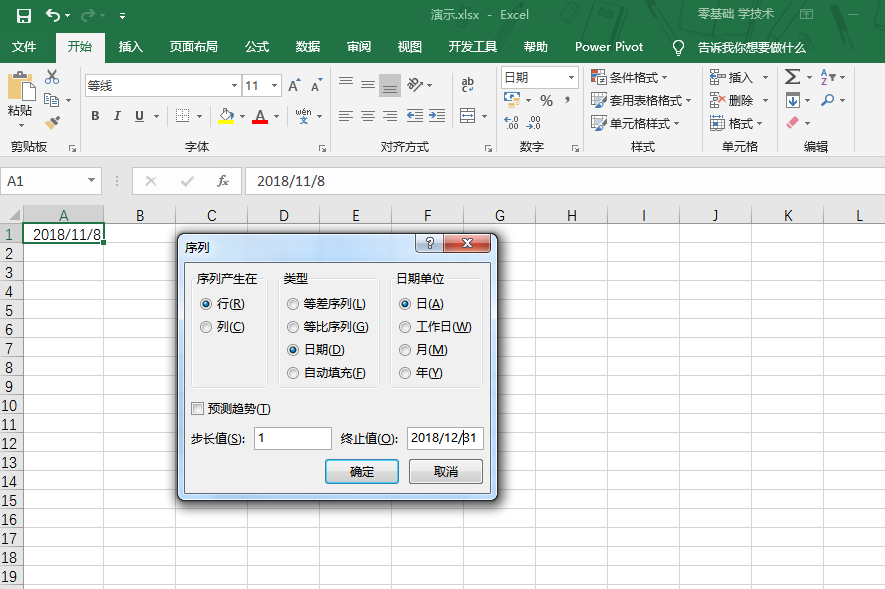Open the help question mark in 序列 dialog
885x589 pixels.
(x=430, y=243)
